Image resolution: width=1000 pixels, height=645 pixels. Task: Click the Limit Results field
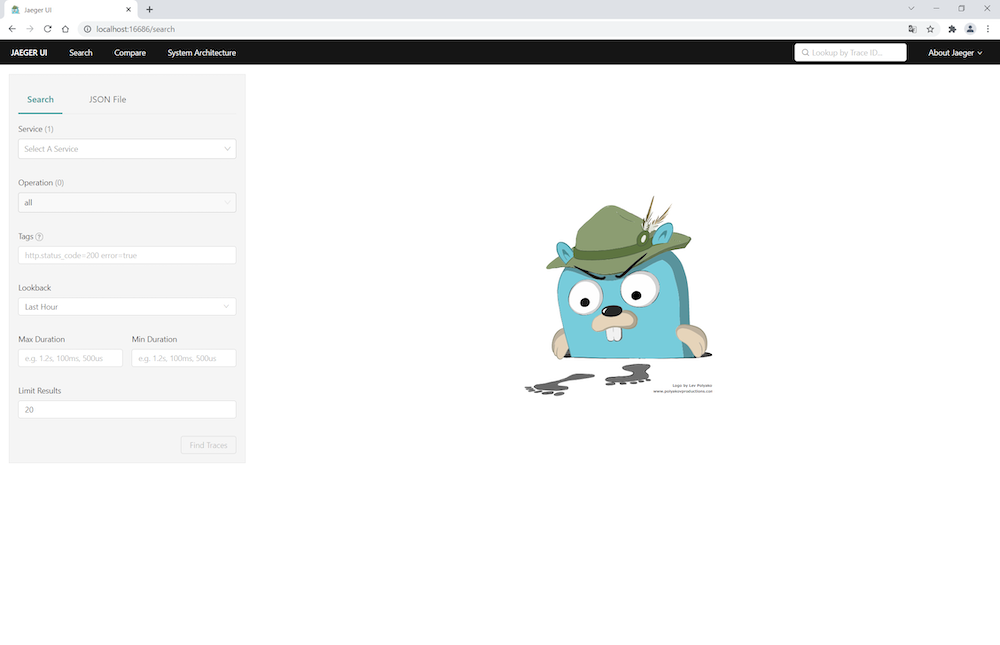[x=127, y=410]
